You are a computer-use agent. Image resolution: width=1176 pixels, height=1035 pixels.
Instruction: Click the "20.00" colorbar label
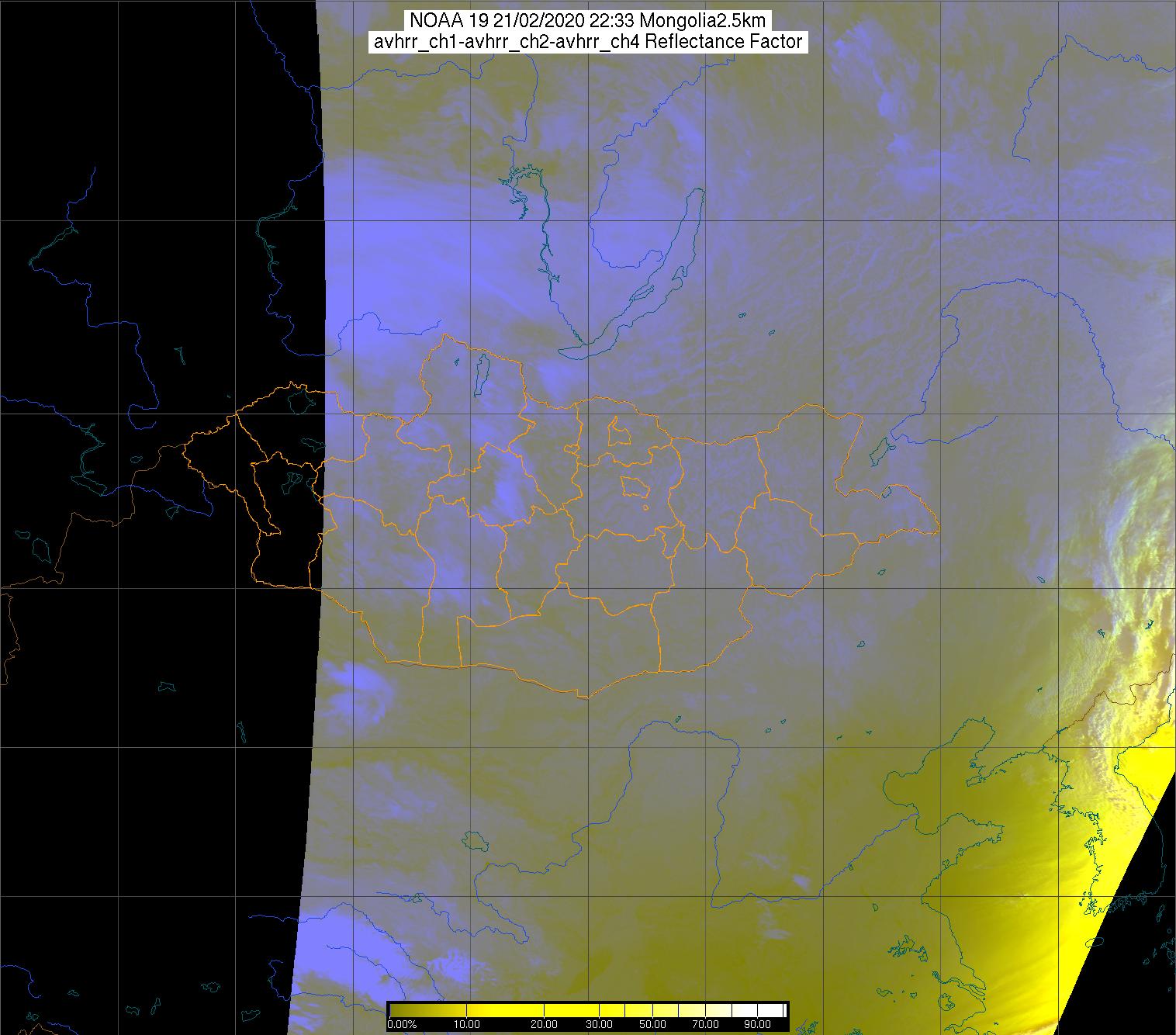click(545, 1024)
